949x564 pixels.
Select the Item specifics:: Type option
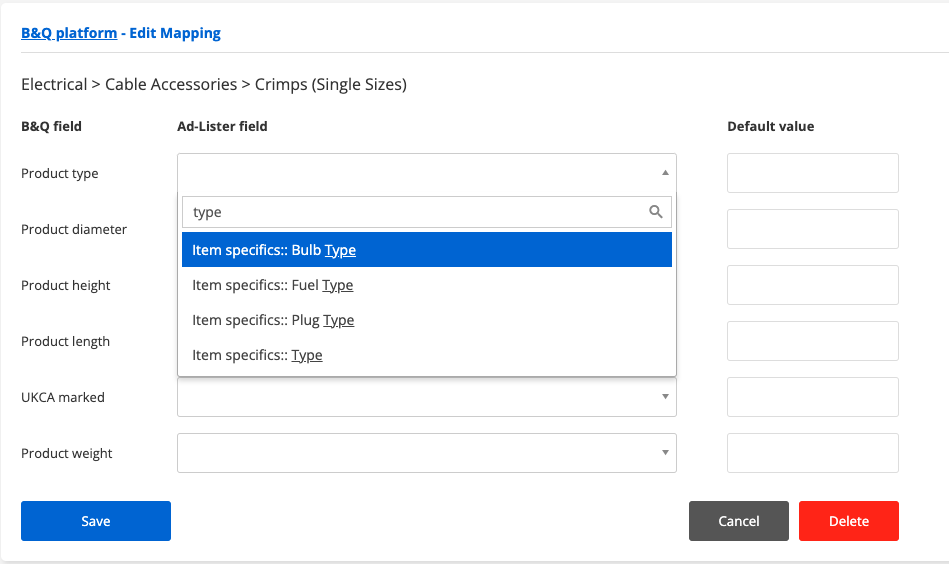click(427, 355)
